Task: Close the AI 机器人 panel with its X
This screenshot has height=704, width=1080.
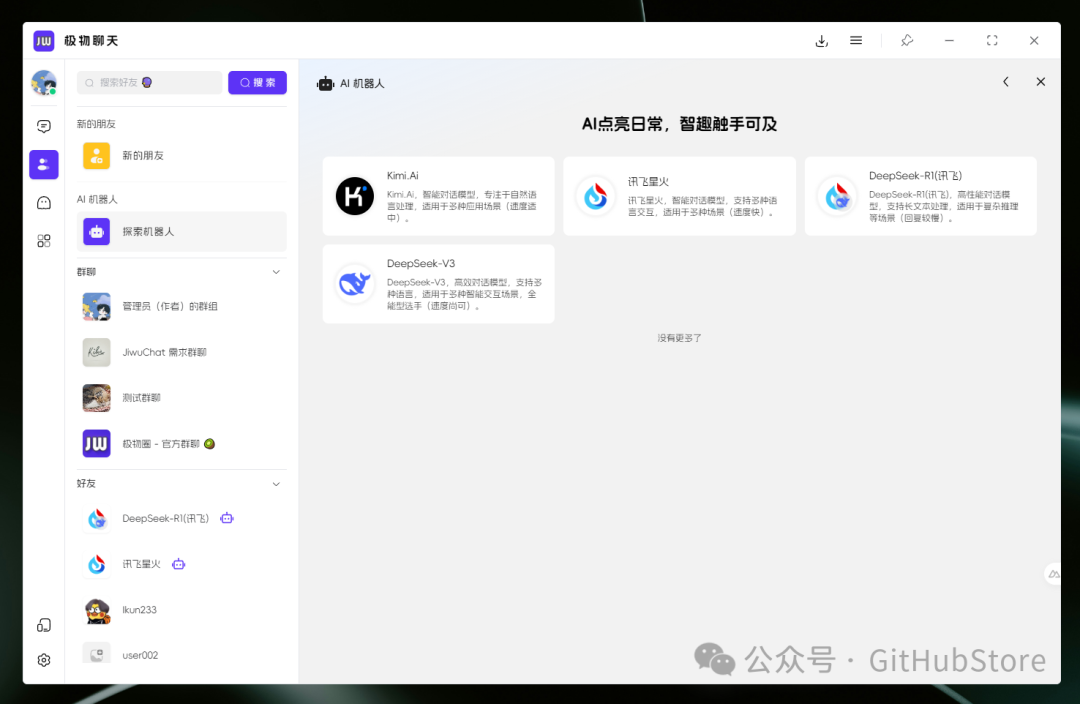Action: [x=1041, y=82]
